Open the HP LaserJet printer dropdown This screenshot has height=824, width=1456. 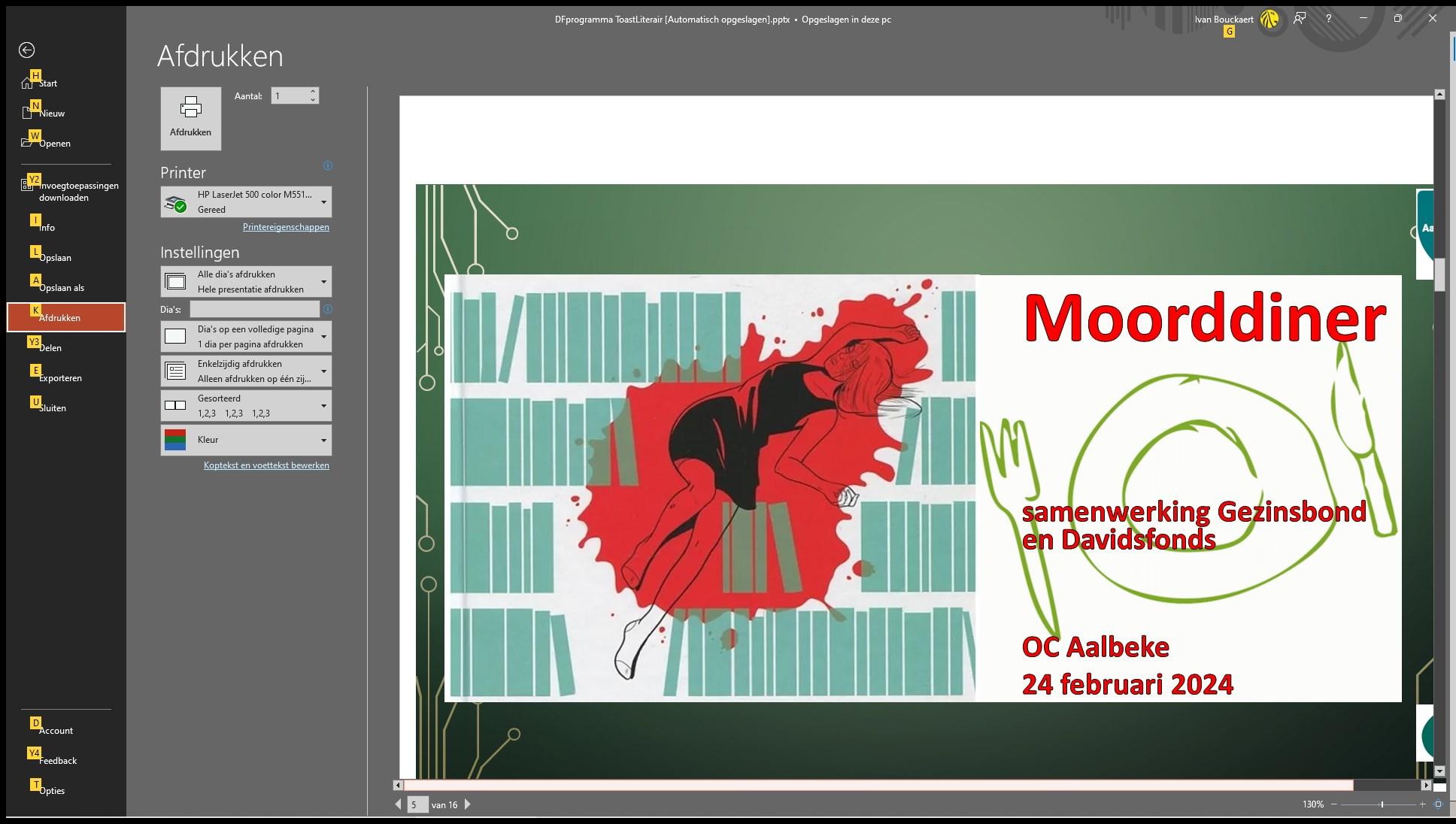click(x=246, y=202)
